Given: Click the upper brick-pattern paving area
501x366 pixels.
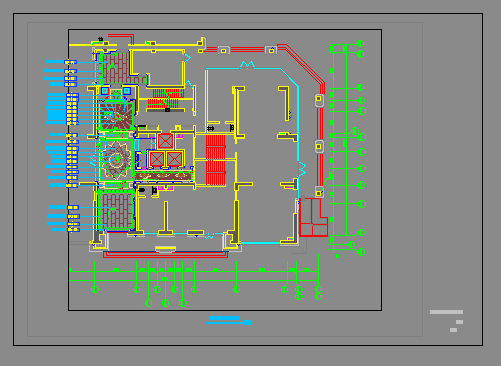Looking at the screenshot, I should (x=115, y=69).
